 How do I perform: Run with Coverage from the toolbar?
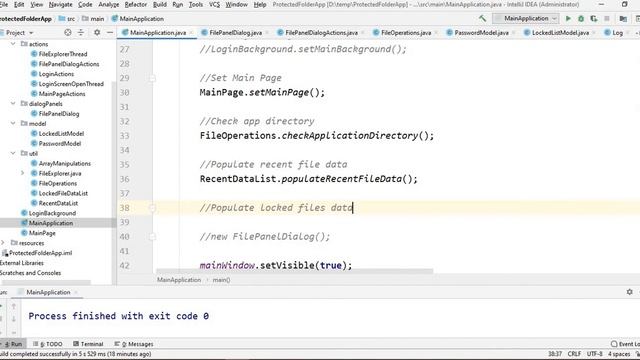(x=594, y=18)
